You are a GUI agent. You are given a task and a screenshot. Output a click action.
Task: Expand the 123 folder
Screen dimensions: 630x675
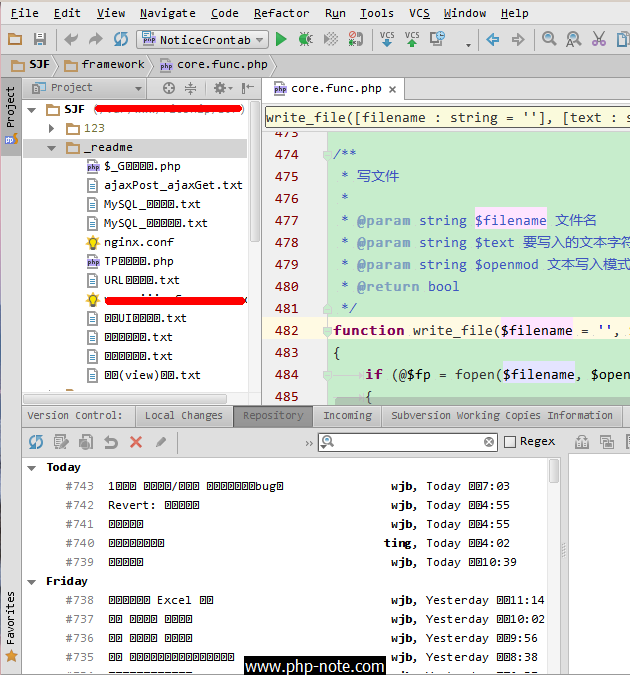52,128
